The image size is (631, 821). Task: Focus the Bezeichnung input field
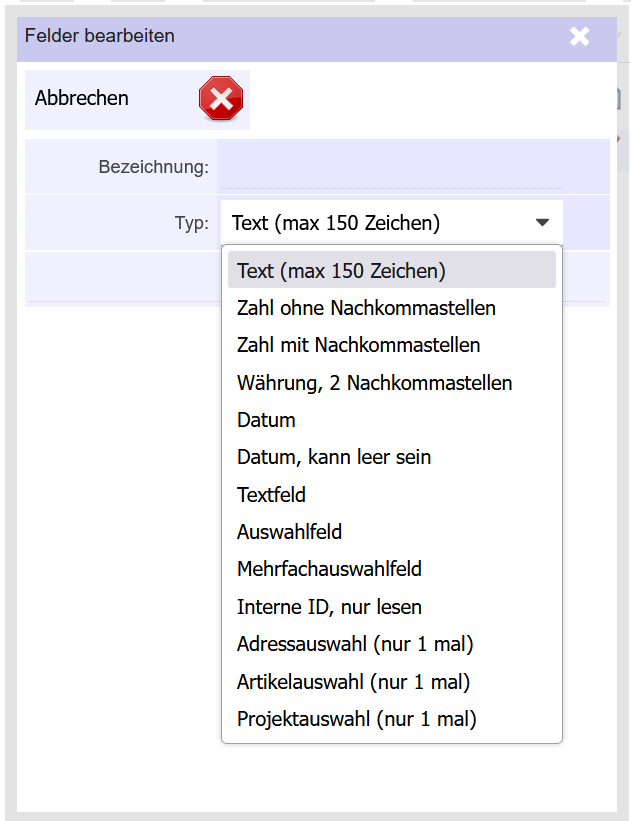coord(391,168)
